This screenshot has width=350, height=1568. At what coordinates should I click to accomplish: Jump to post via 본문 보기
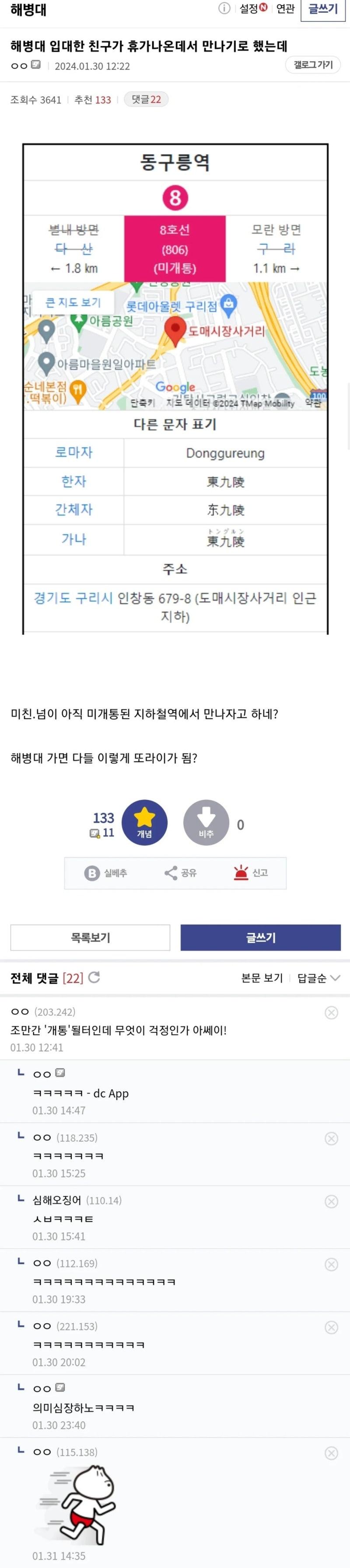(x=262, y=978)
